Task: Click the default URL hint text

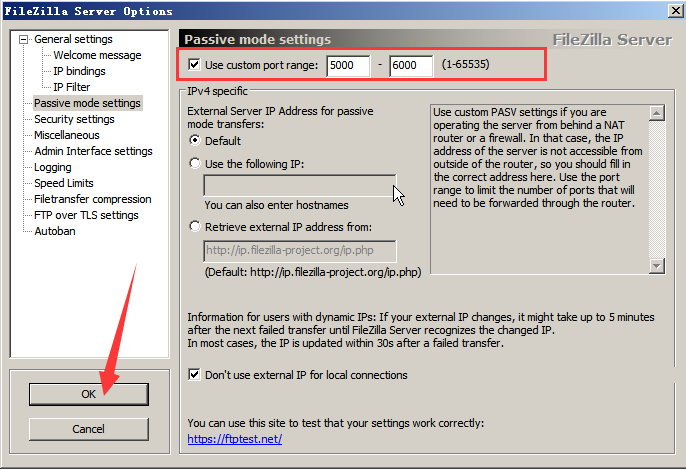Action: point(313,272)
